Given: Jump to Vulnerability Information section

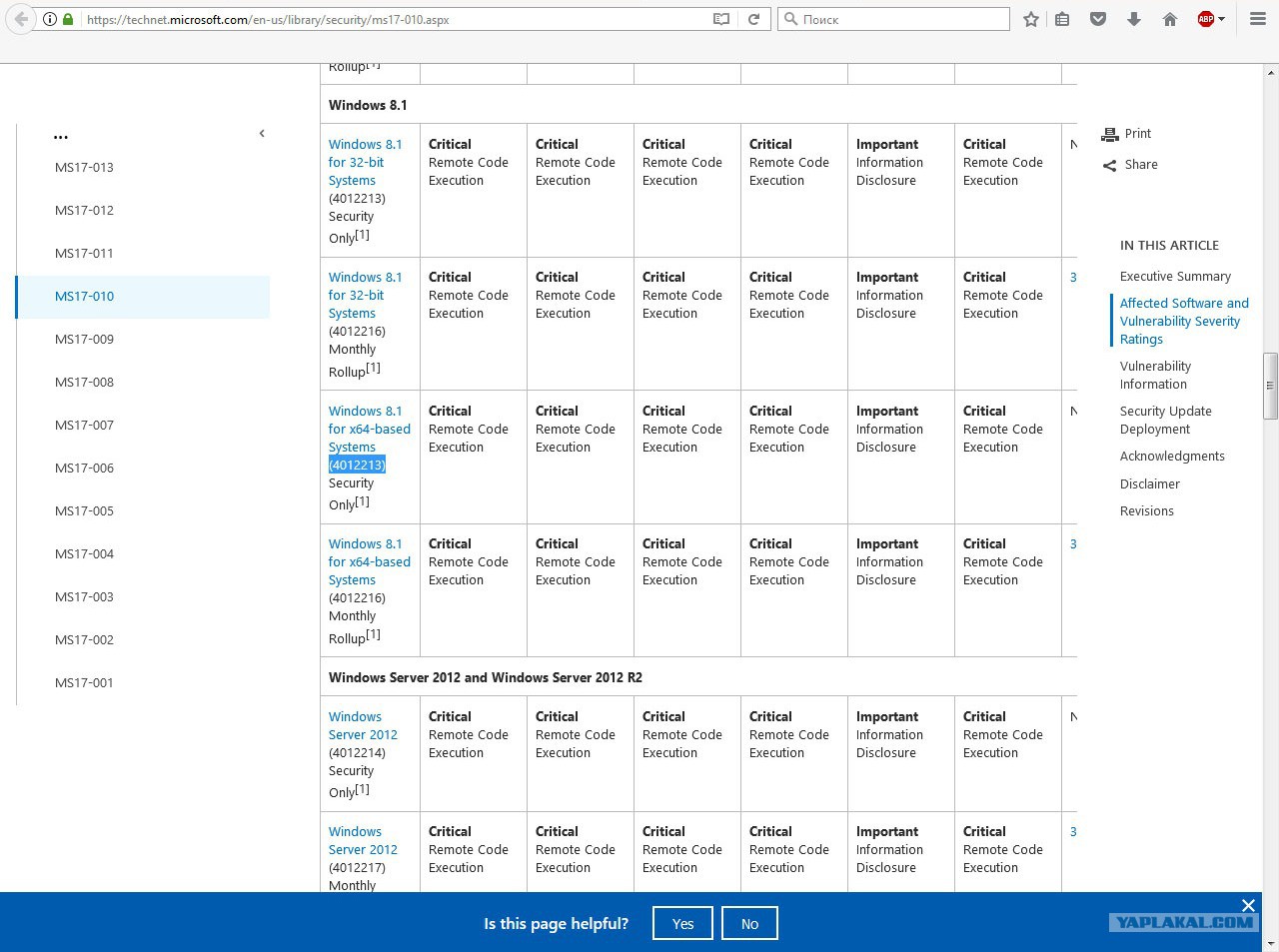Looking at the screenshot, I should pyautogui.click(x=1155, y=375).
